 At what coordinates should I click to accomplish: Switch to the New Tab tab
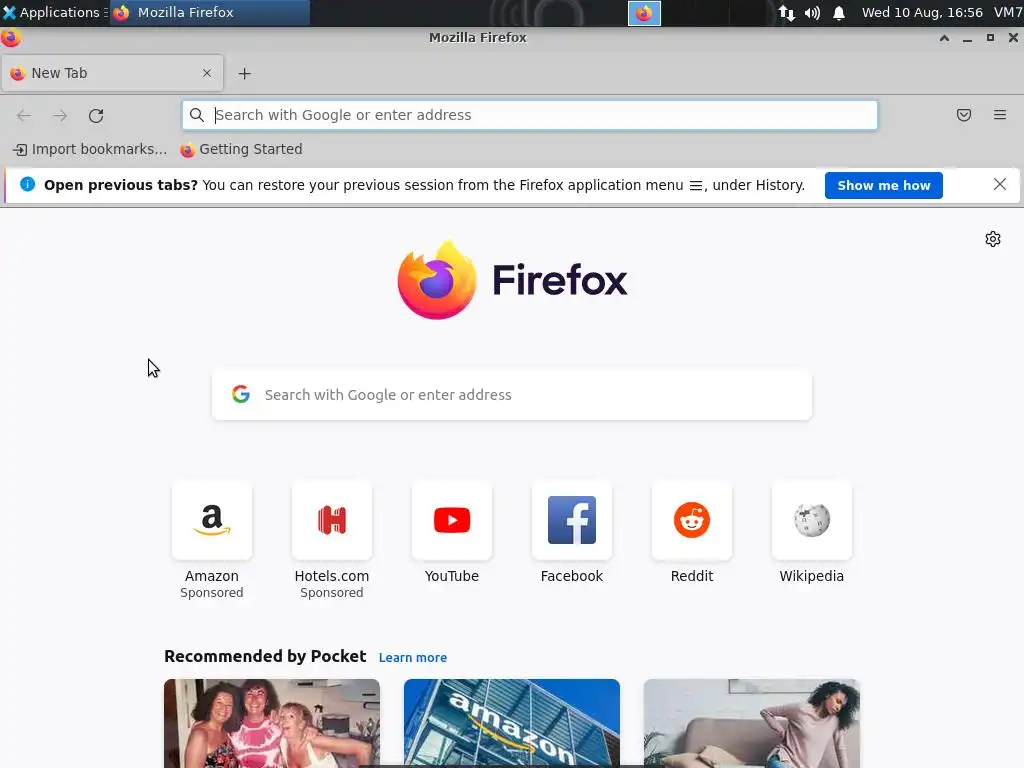coord(112,73)
